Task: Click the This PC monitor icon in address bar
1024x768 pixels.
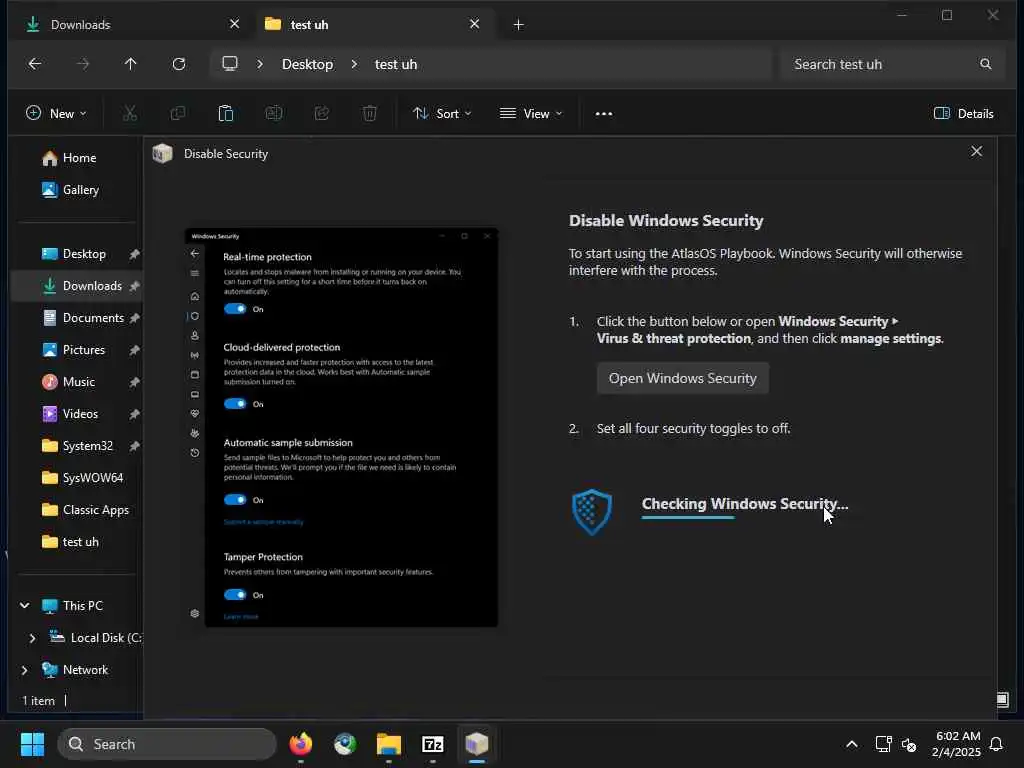Action: [230, 64]
